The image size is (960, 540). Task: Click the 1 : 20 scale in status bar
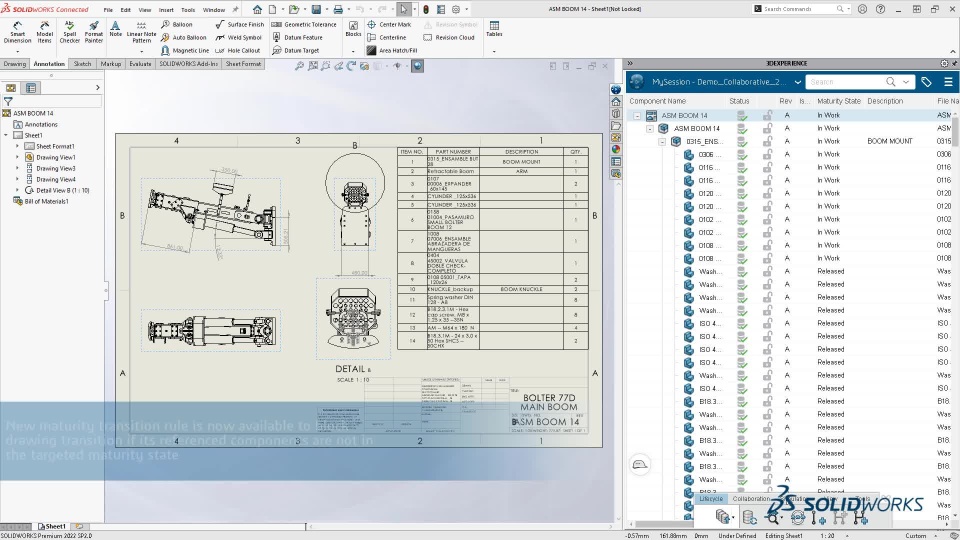[827, 536]
